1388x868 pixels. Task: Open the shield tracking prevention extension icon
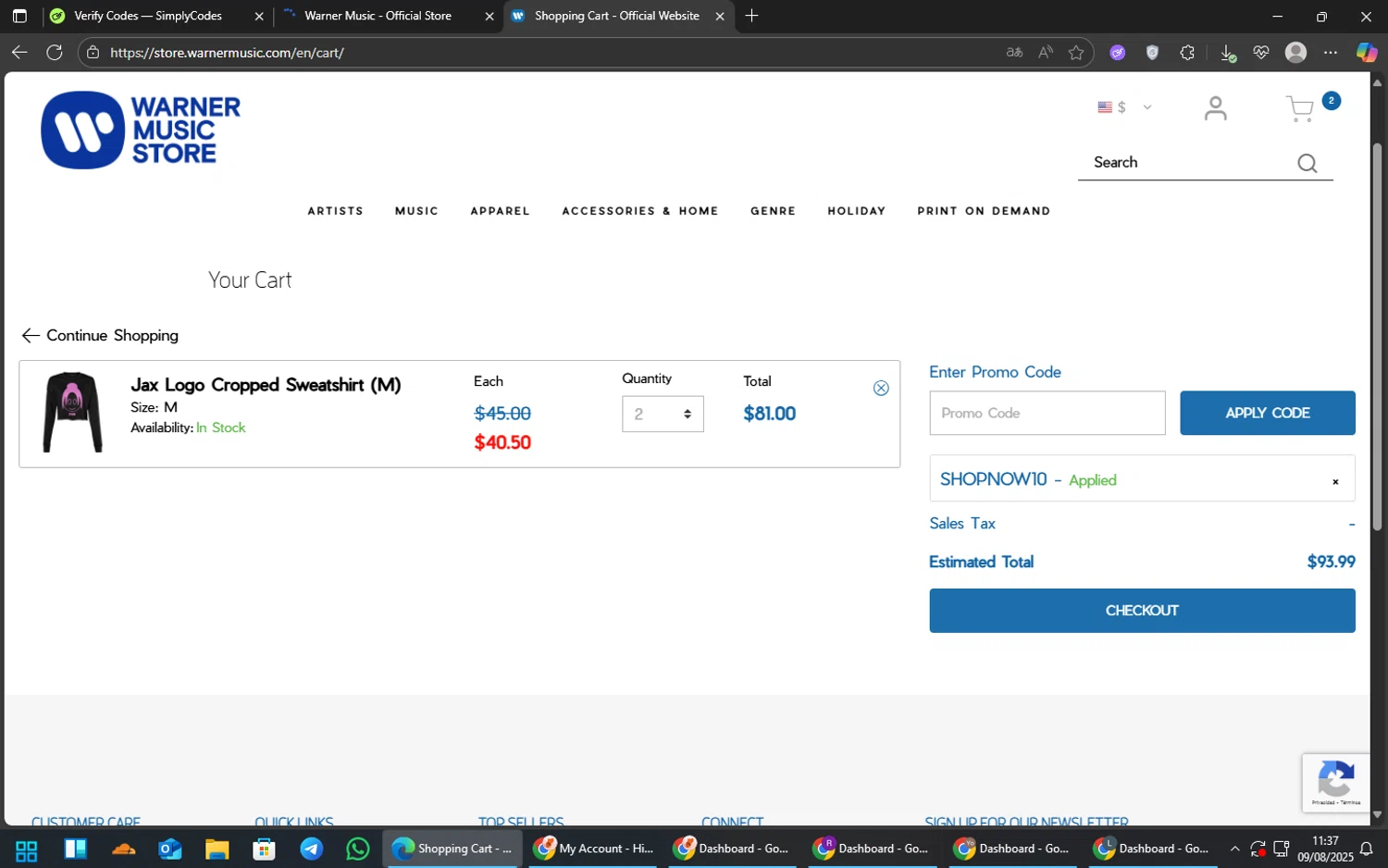[x=1152, y=53]
